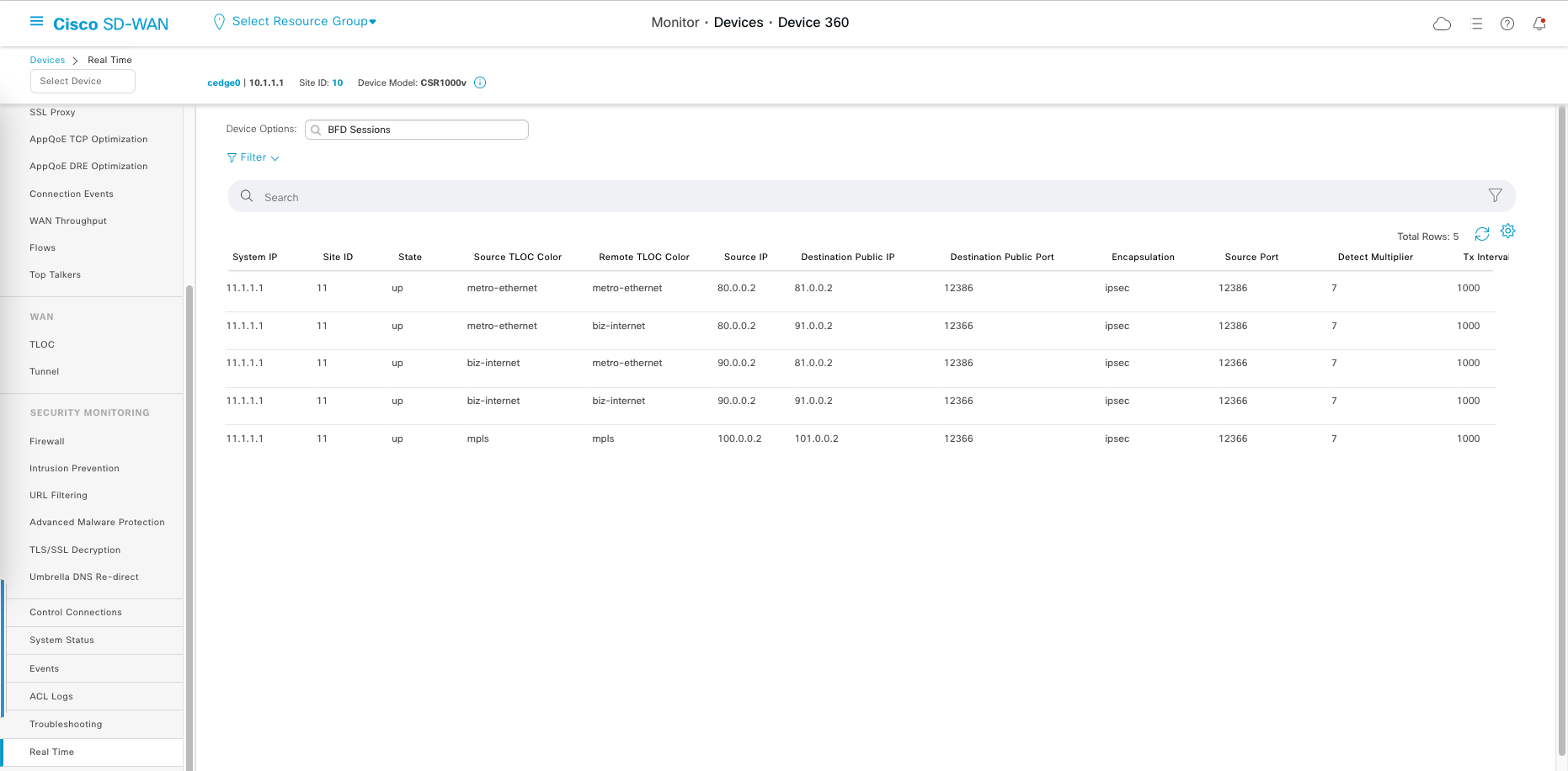Open table column settings gear

(x=1507, y=231)
